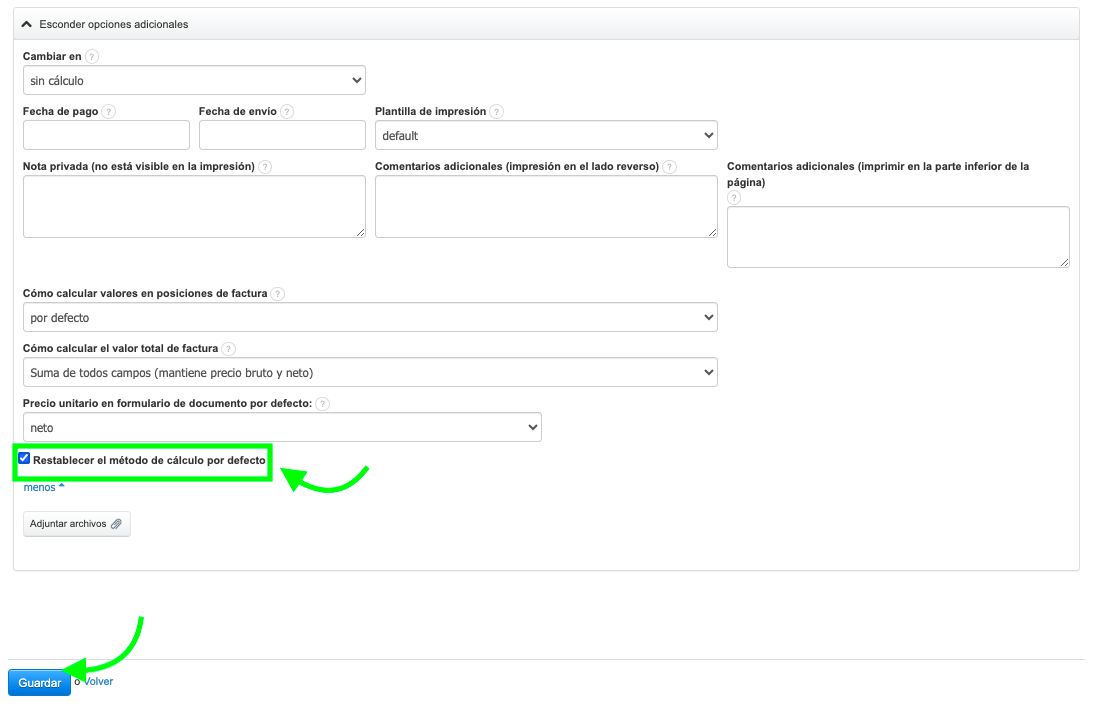
Task: Click Adjuntar archivos button
Action: 77,524
